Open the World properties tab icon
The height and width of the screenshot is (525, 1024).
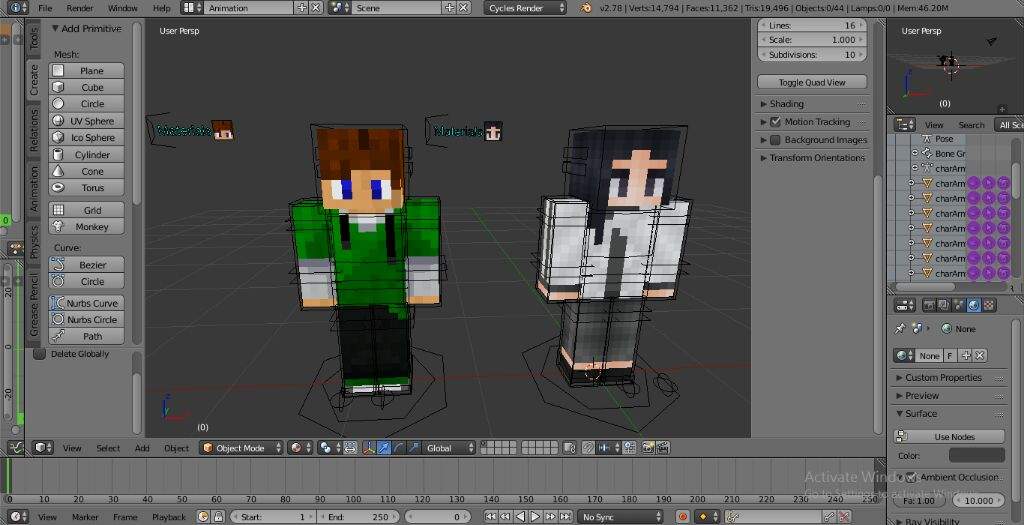point(974,305)
